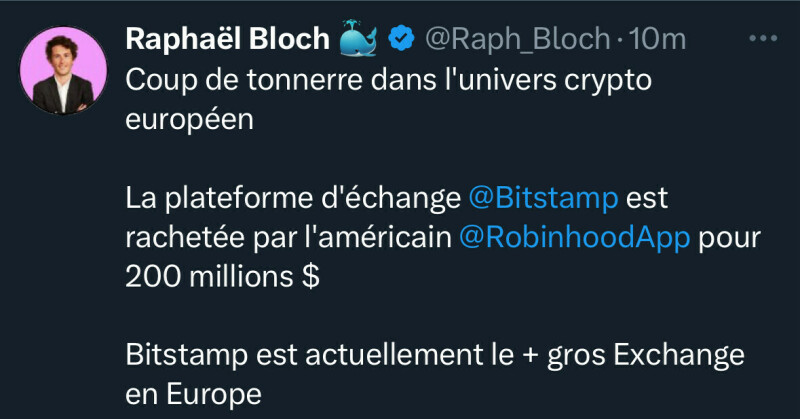This screenshot has height=419, width=800.
Task: Click the closing text 'en Europe'
Action: point(193,394)
